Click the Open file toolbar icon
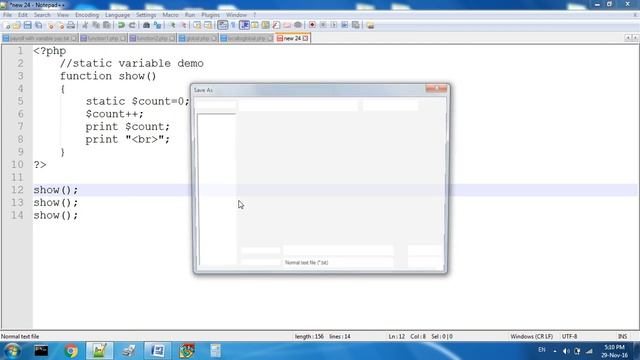 click(x=17, y=25)
